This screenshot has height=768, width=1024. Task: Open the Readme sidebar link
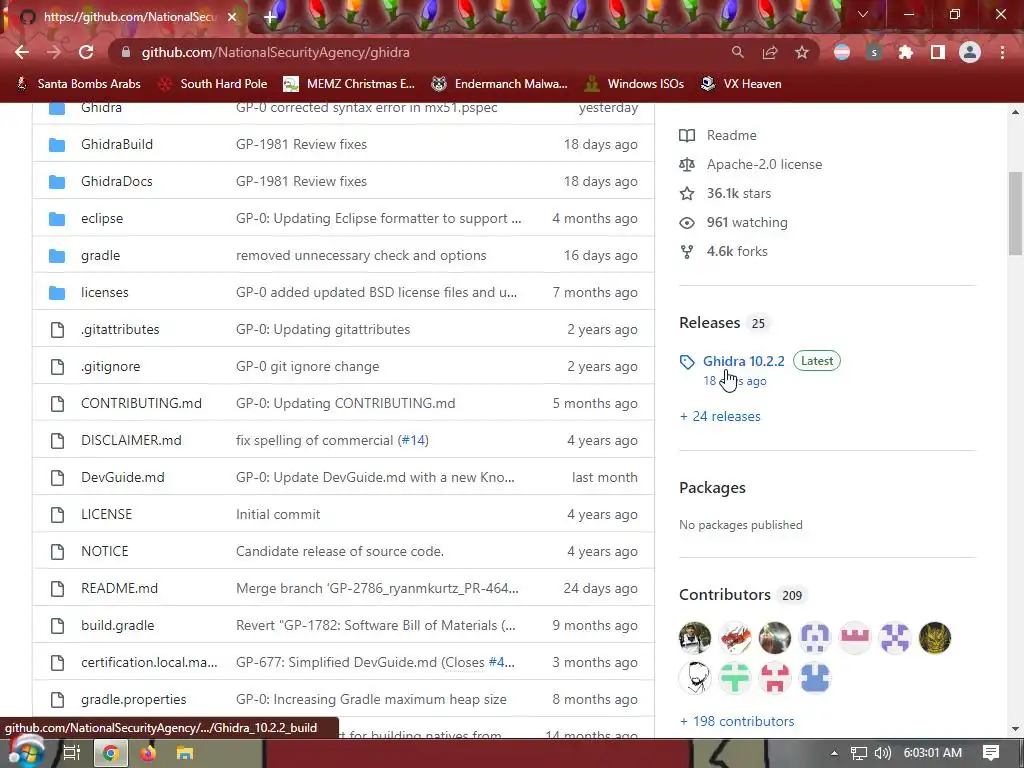click(x=731, y=135)
